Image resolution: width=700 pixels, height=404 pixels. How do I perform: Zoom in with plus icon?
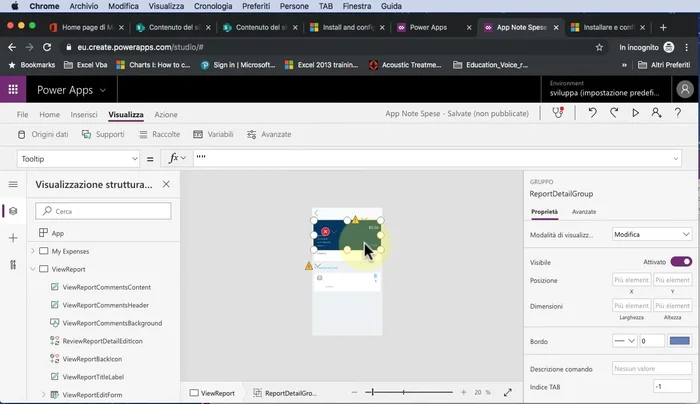click(x=463, y=392)
